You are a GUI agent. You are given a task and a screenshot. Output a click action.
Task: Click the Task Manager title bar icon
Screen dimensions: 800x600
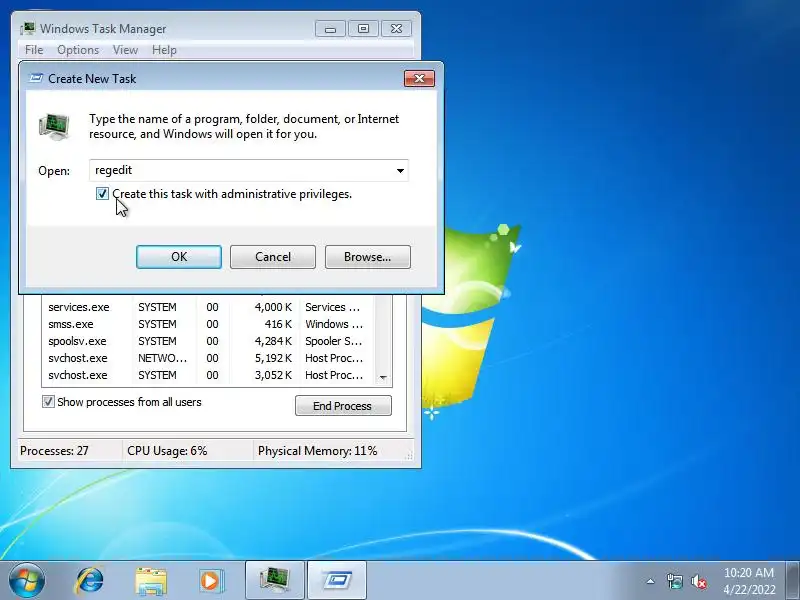point(28,29)
